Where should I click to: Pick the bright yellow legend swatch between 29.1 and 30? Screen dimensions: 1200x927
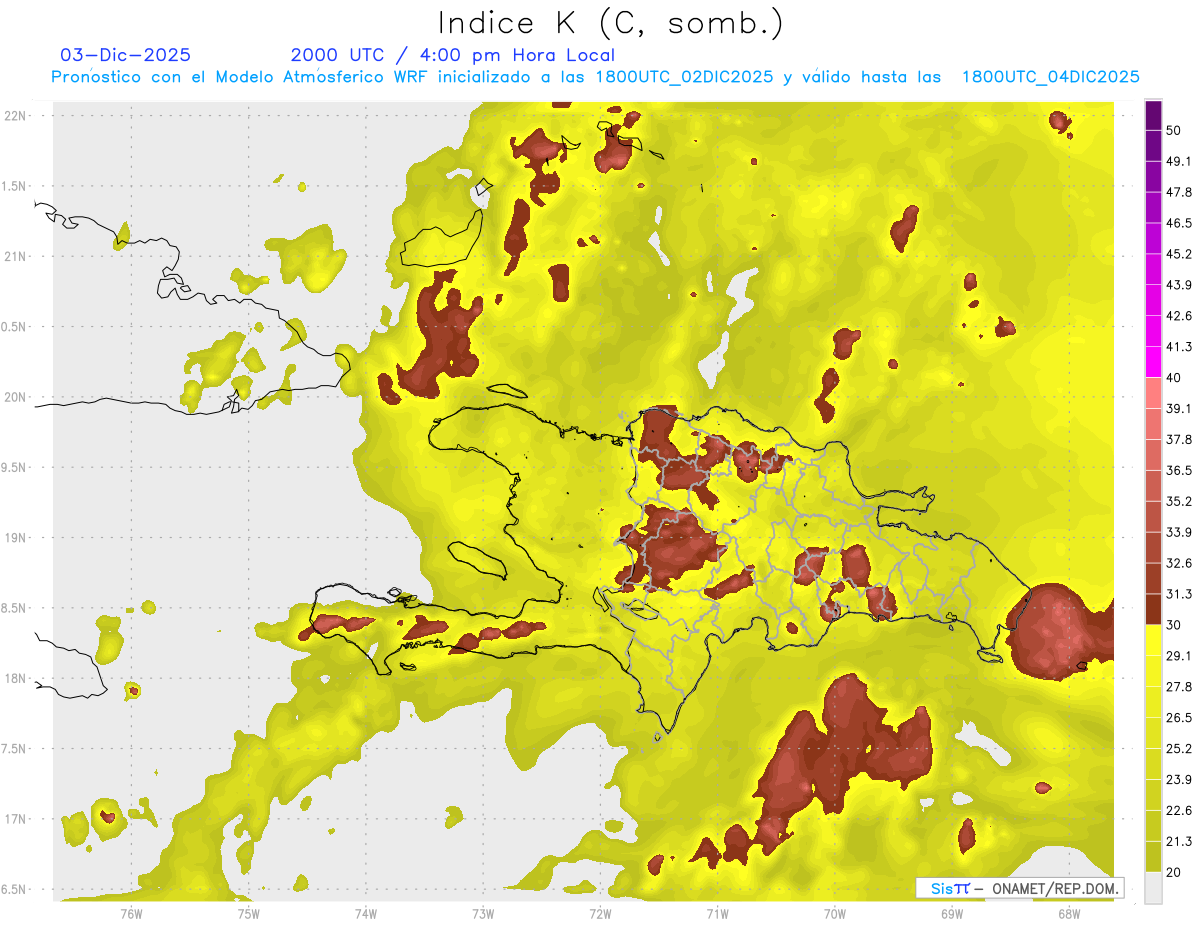[x=1153, y=640]
